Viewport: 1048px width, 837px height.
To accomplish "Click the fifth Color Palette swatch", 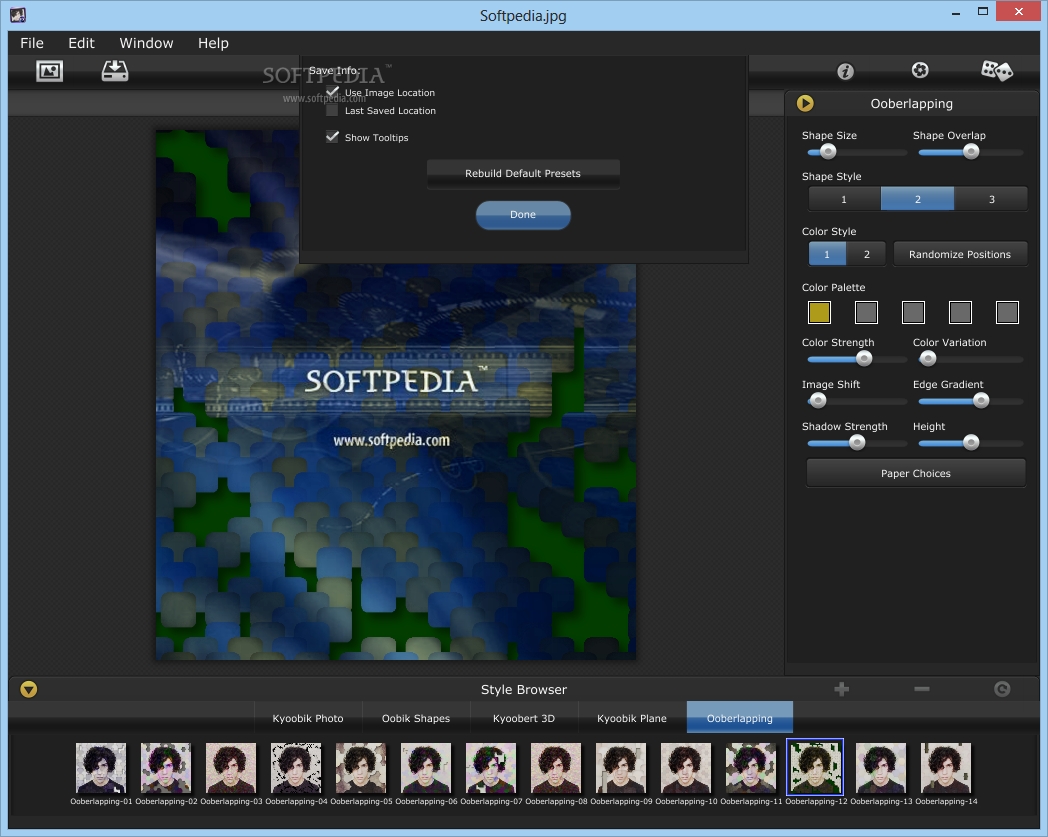I will tap(1007, 312).
